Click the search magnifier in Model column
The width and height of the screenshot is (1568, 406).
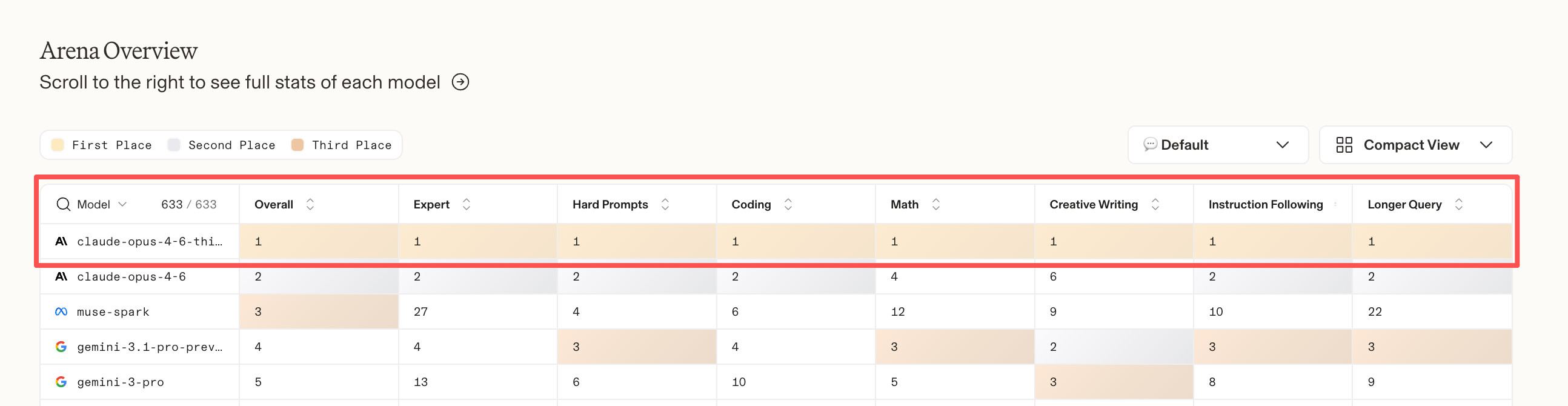tap(63, 204)
